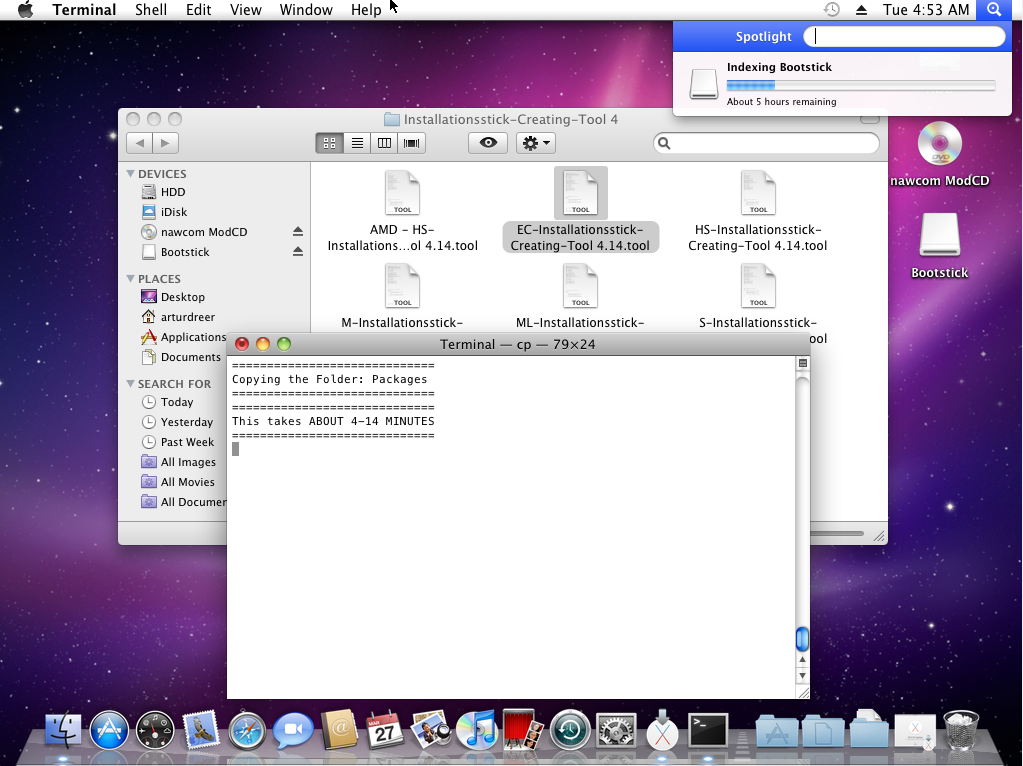Toggle Quick Look with the eye button
The width and height of the screenshot is (1023, 766).
(487, 143)
